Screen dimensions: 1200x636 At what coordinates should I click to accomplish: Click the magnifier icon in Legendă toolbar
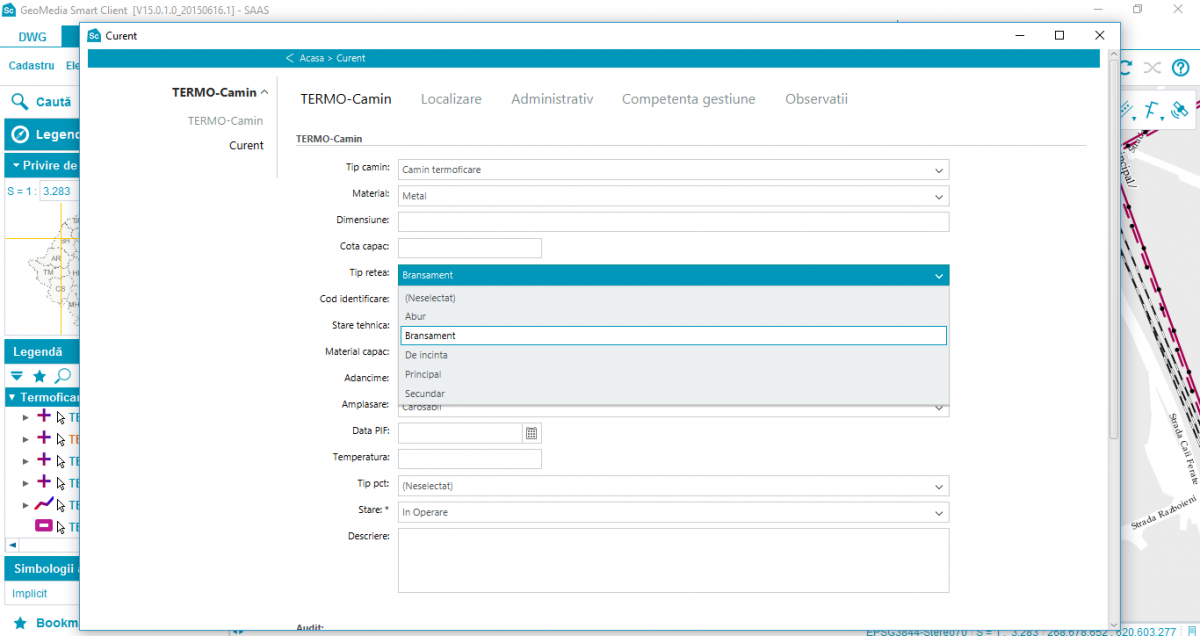[62, 376]
